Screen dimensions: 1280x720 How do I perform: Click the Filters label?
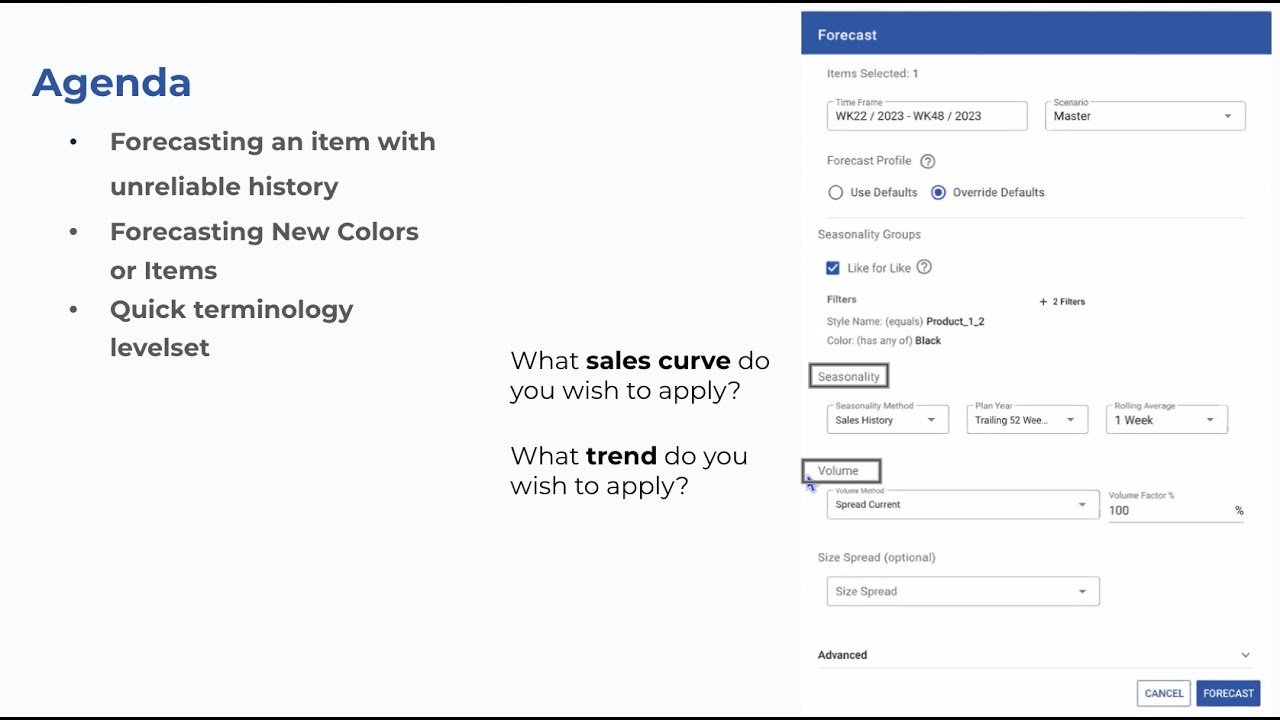pos(842,299)
